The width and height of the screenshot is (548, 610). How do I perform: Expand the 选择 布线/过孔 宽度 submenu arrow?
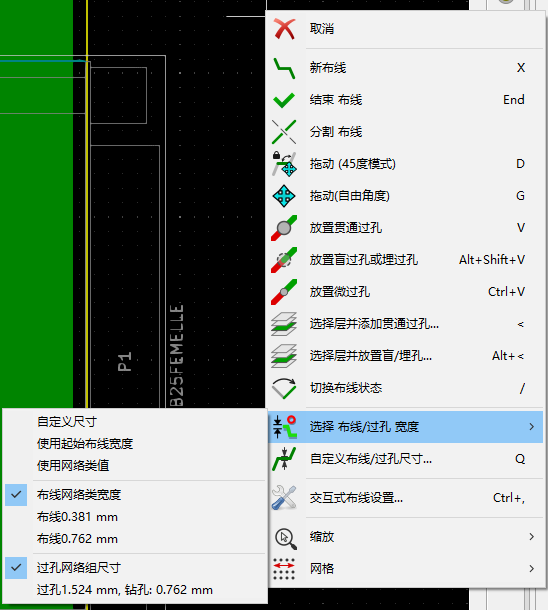531,427
